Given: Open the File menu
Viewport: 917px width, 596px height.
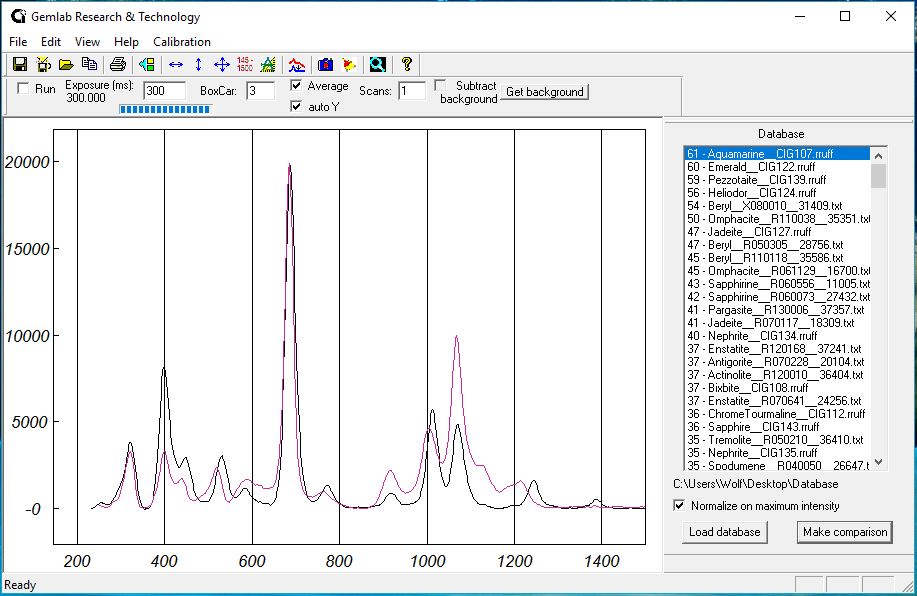Looking at the screenshot, I should [18, 42].
